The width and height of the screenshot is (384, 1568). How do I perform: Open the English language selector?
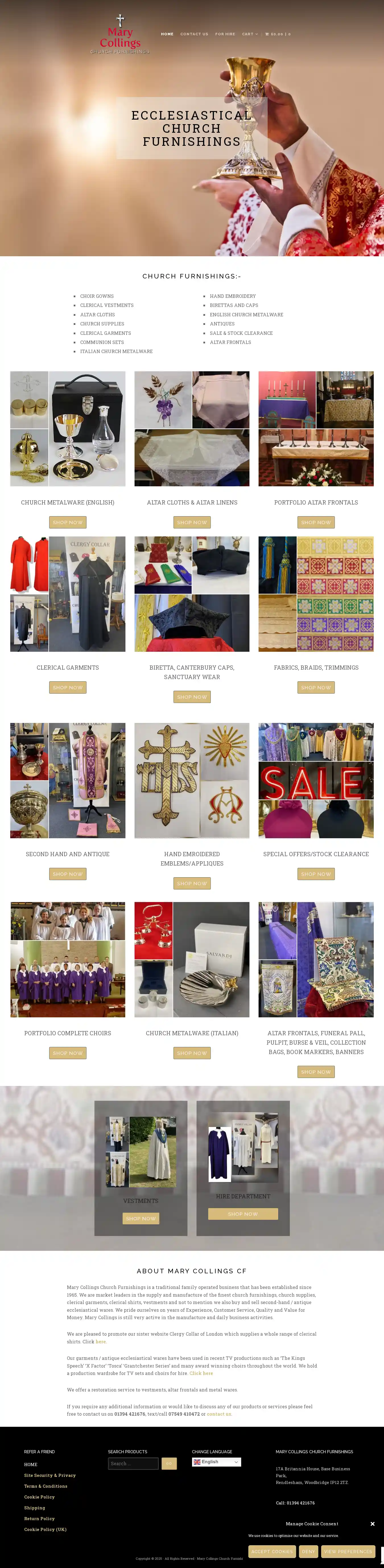tap(217, 1462)
